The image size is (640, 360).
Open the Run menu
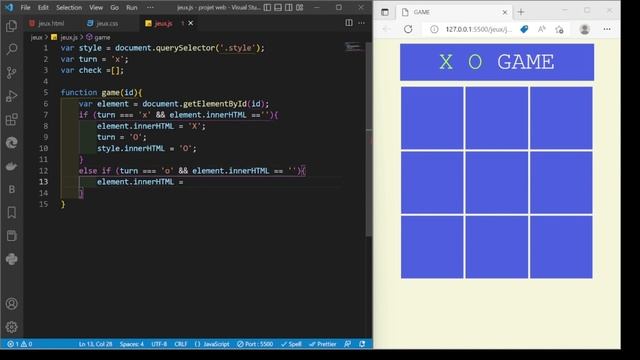click(x=131, y=7)
